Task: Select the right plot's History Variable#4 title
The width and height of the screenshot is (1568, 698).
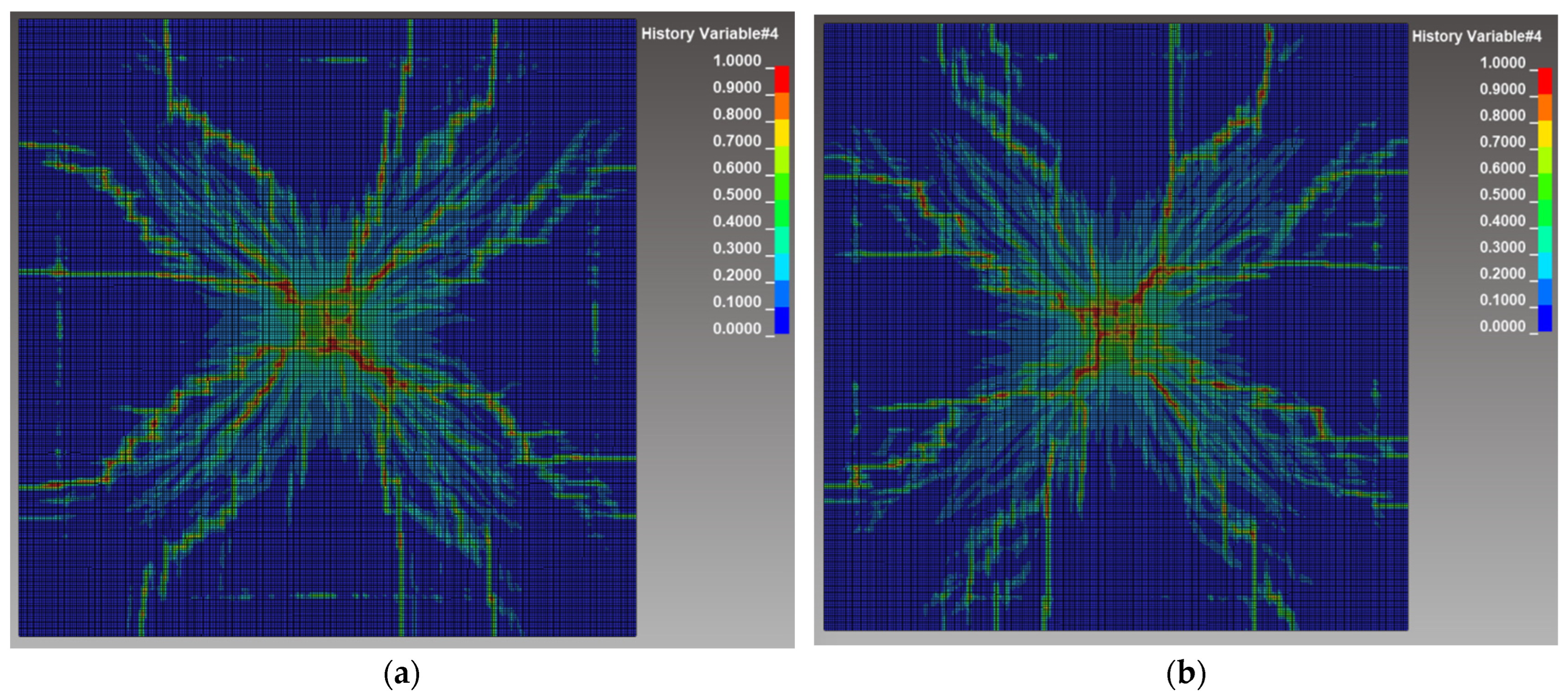Action: tap(1477, 37)
